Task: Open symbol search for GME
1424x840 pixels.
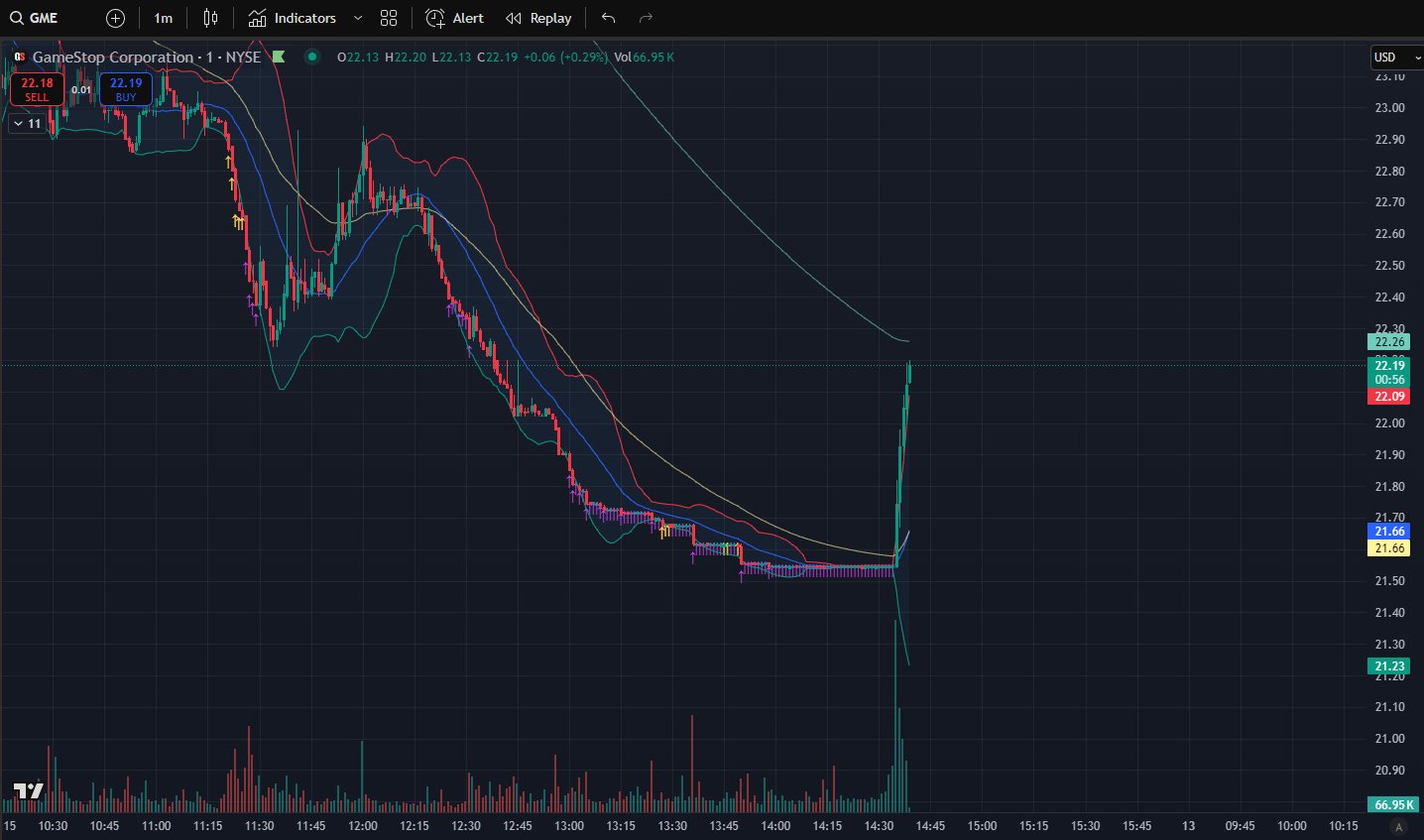Action: click(34, 18)
